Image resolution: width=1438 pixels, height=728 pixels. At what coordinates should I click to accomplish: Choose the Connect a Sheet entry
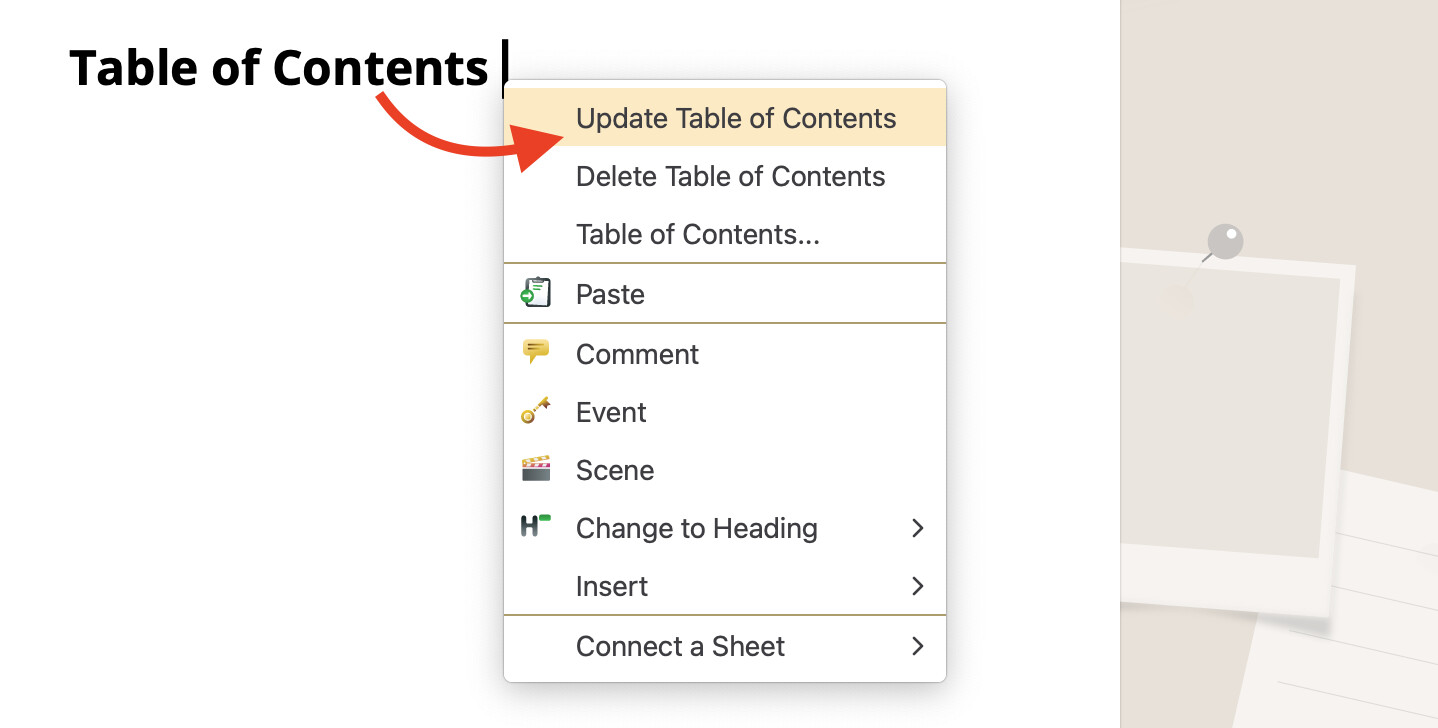pos(725,646)
